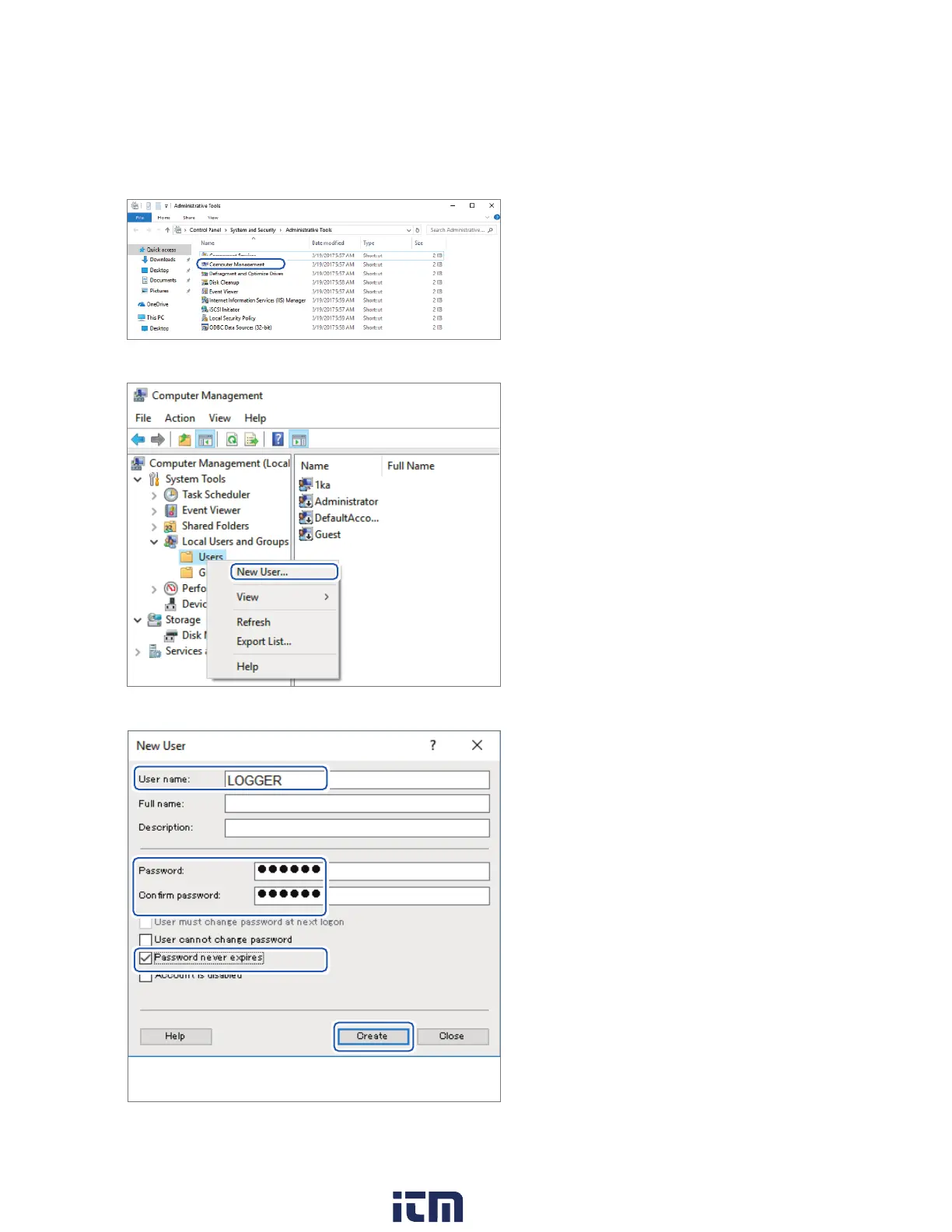Screen dimensions: 952x1232
Task: Open Computer Management in Administrative Tools list
Action: tap(236, 264)
